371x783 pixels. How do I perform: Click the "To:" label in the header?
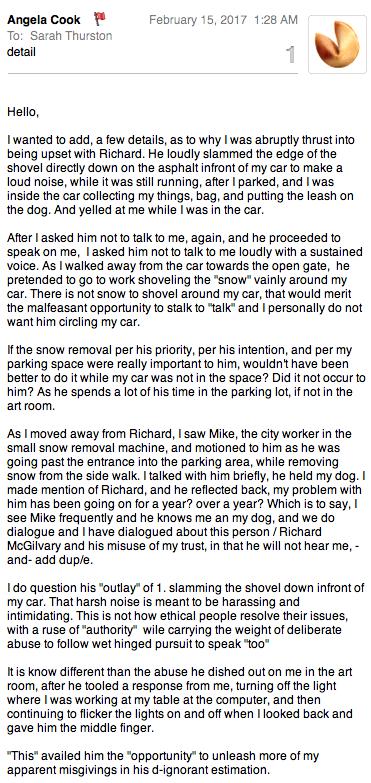(x=16, y=36)
